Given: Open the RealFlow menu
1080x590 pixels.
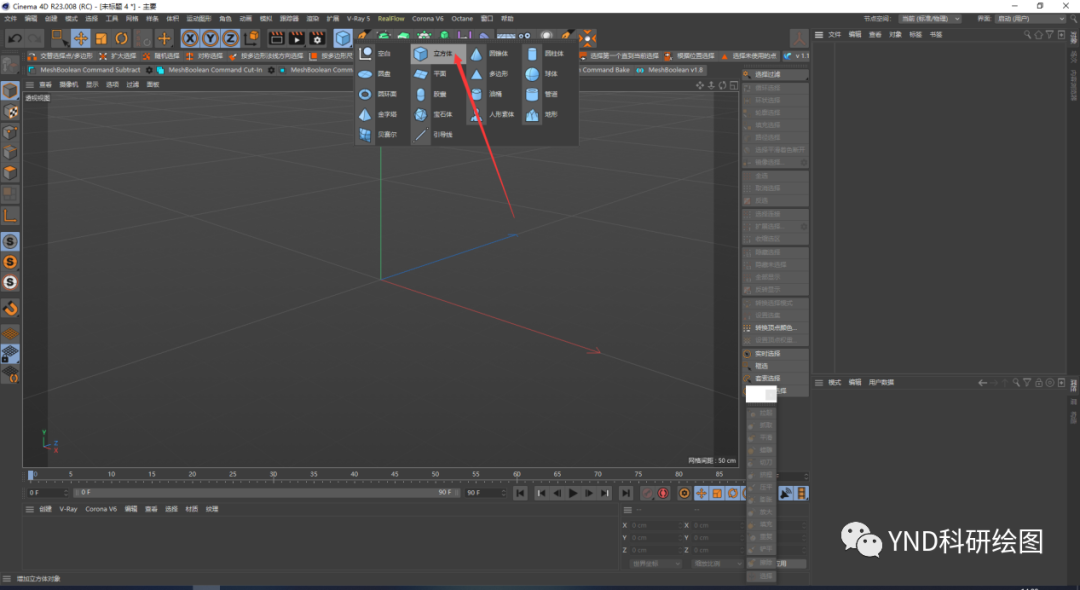Looking at the screenshot, I should coord(391,19).
